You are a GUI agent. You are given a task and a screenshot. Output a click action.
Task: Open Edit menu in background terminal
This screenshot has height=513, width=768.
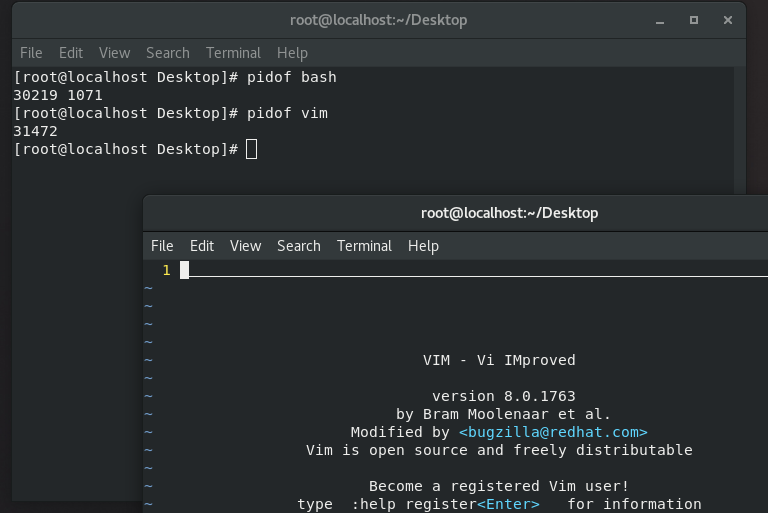click(x=71, y=53)
